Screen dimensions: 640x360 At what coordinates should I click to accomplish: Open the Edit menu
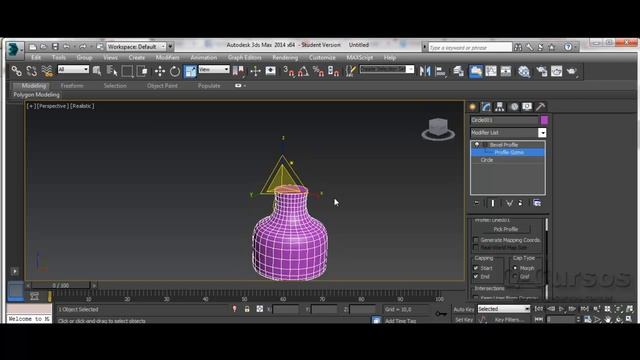point(36,58)
